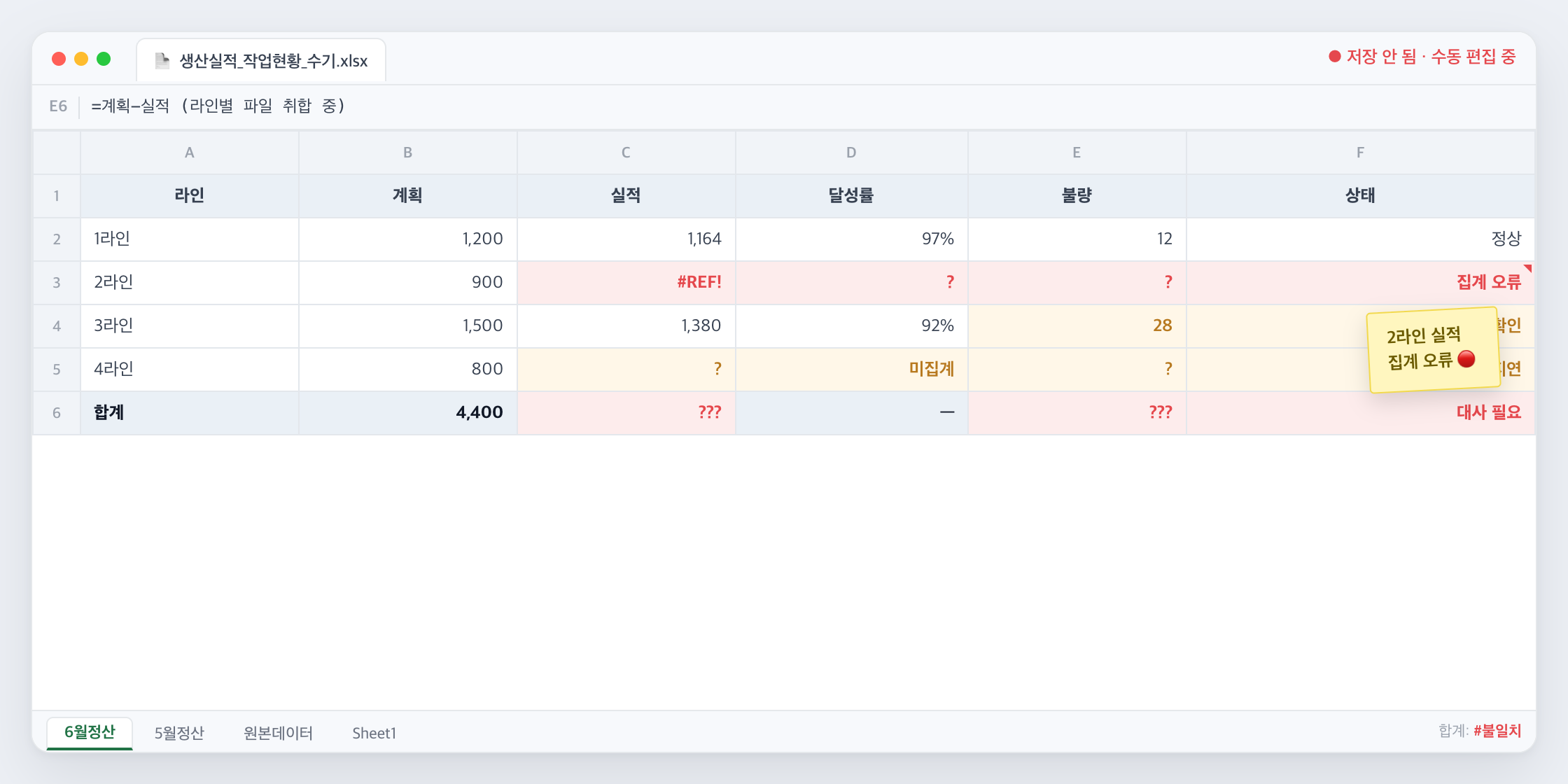The height and width of the screenshot is (784, 1568).
Task: Select the 1,200 plan cell
Action: (408, 239)
